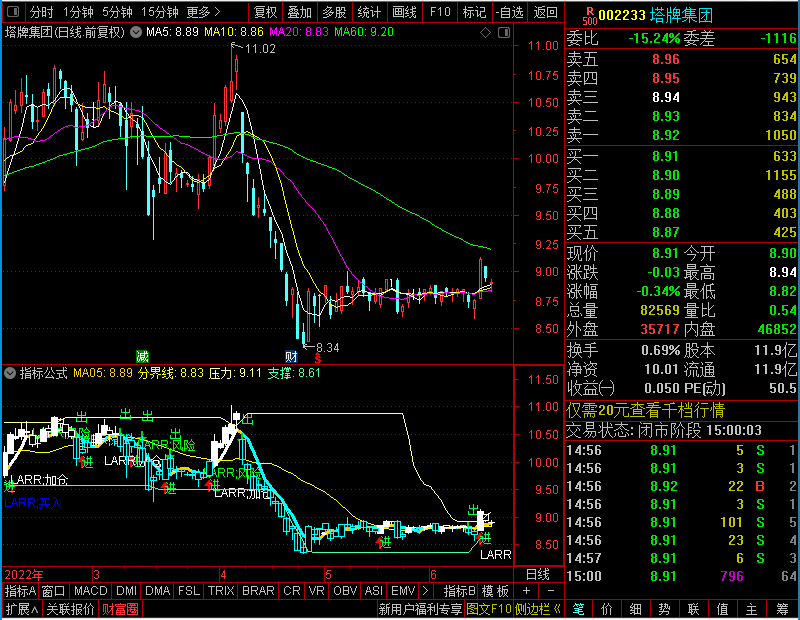Switch to 分时 intraday view

(x=41, y=12)
